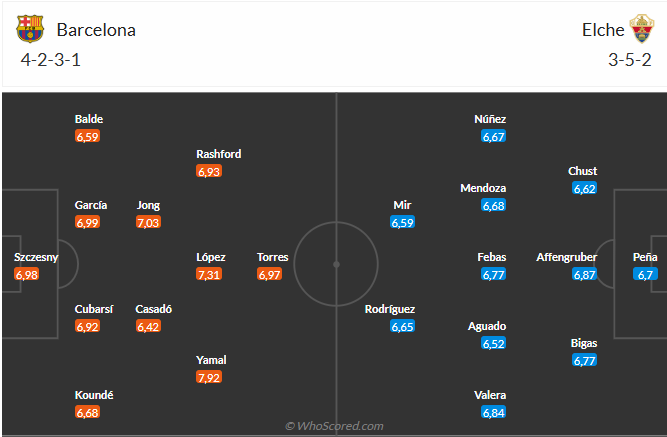
Task: Click the Barcelona team name
Action: point(96,30)
